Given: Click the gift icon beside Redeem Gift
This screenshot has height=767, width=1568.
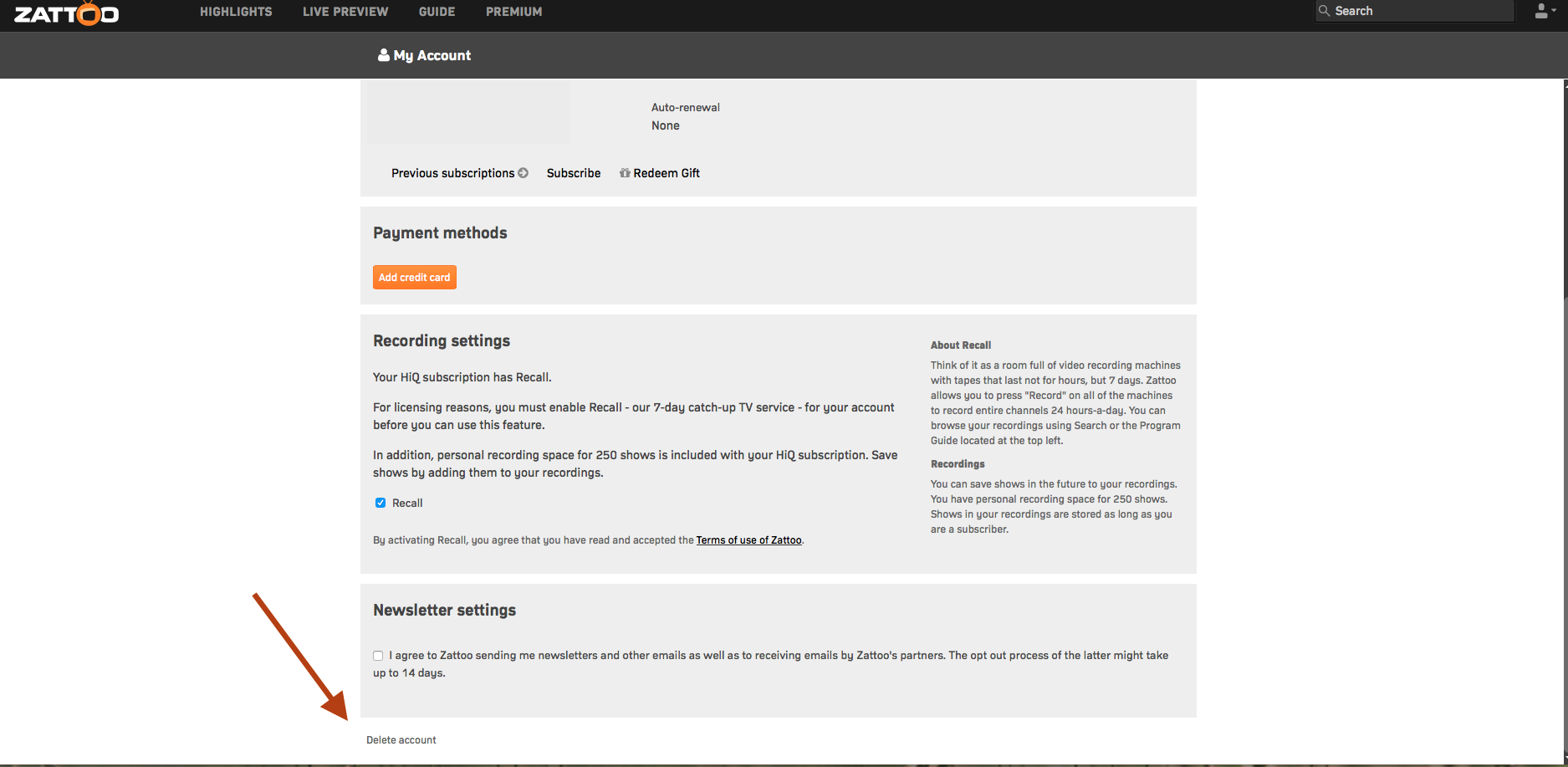Looking at the screenshot, I should pyautogui.click(x=625, y=173).
